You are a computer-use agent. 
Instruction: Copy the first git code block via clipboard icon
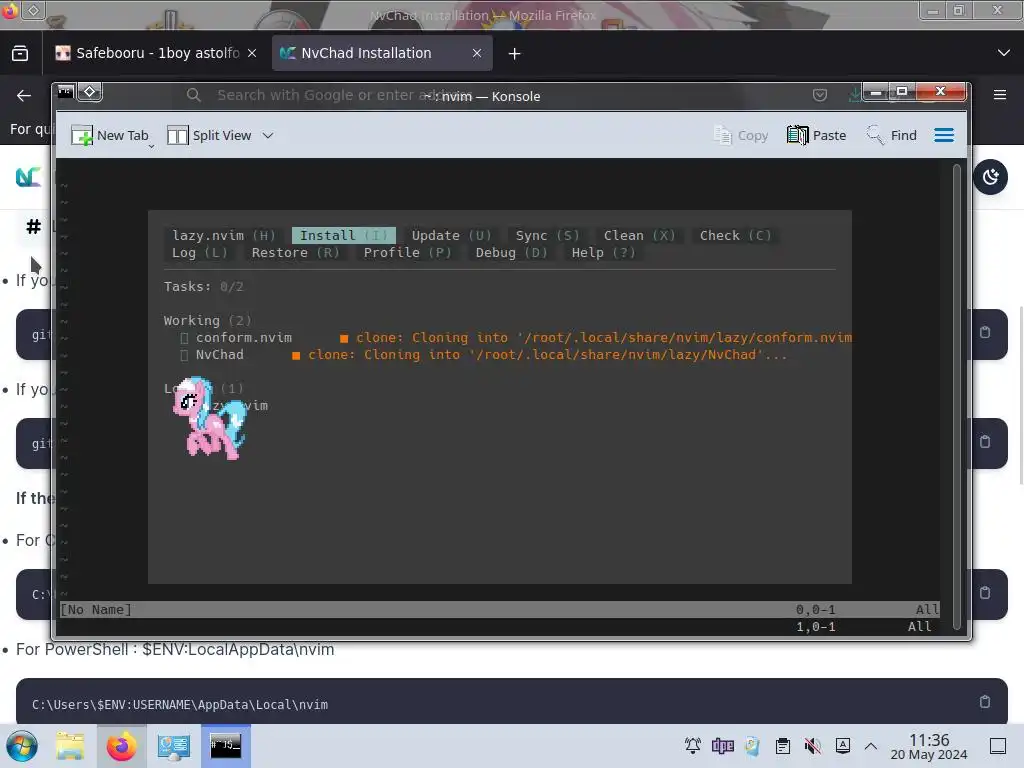(985, 332)
